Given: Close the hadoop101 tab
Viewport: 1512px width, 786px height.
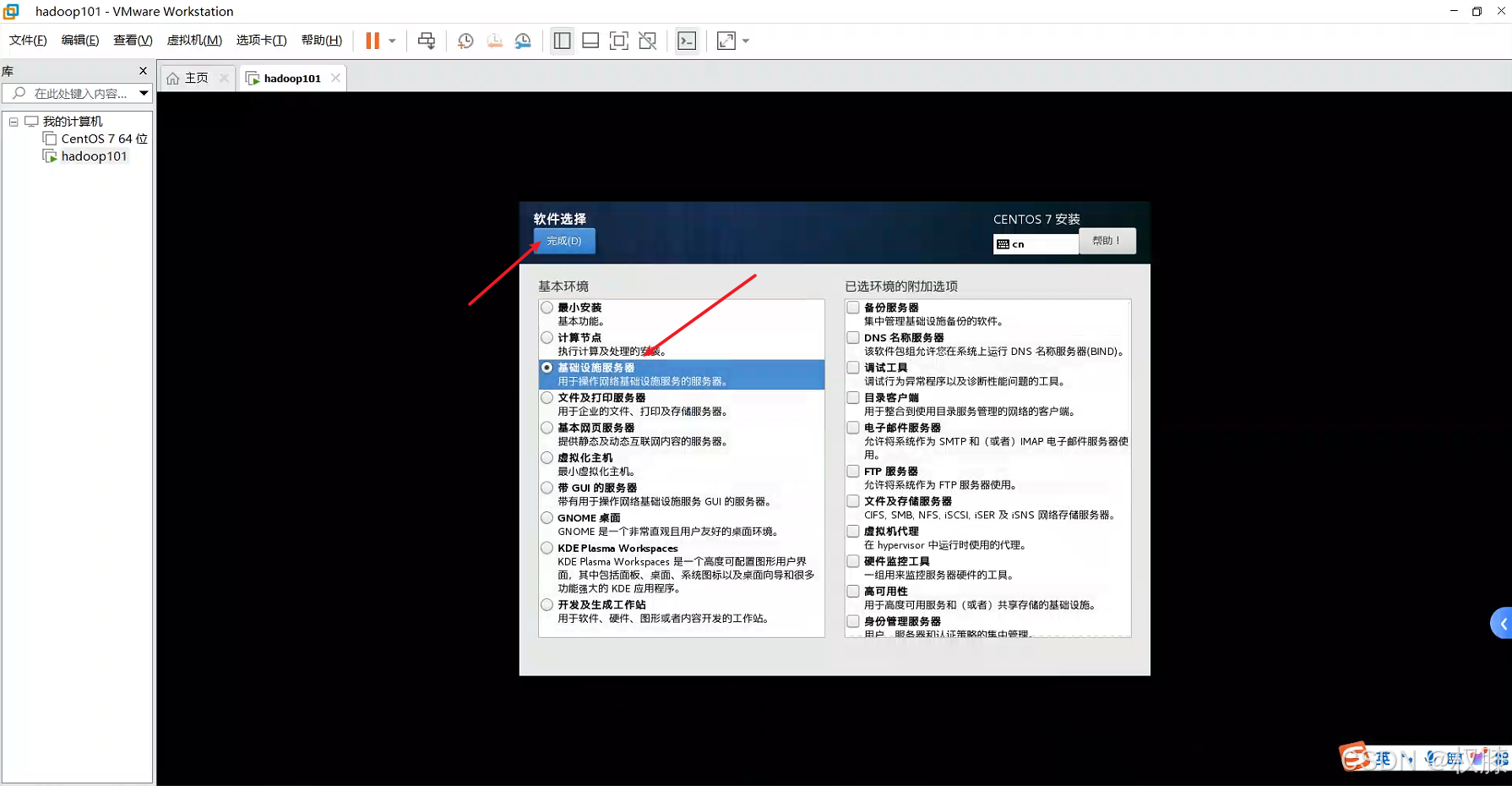Looking at the screenshot, I should [x=335, y=78].
